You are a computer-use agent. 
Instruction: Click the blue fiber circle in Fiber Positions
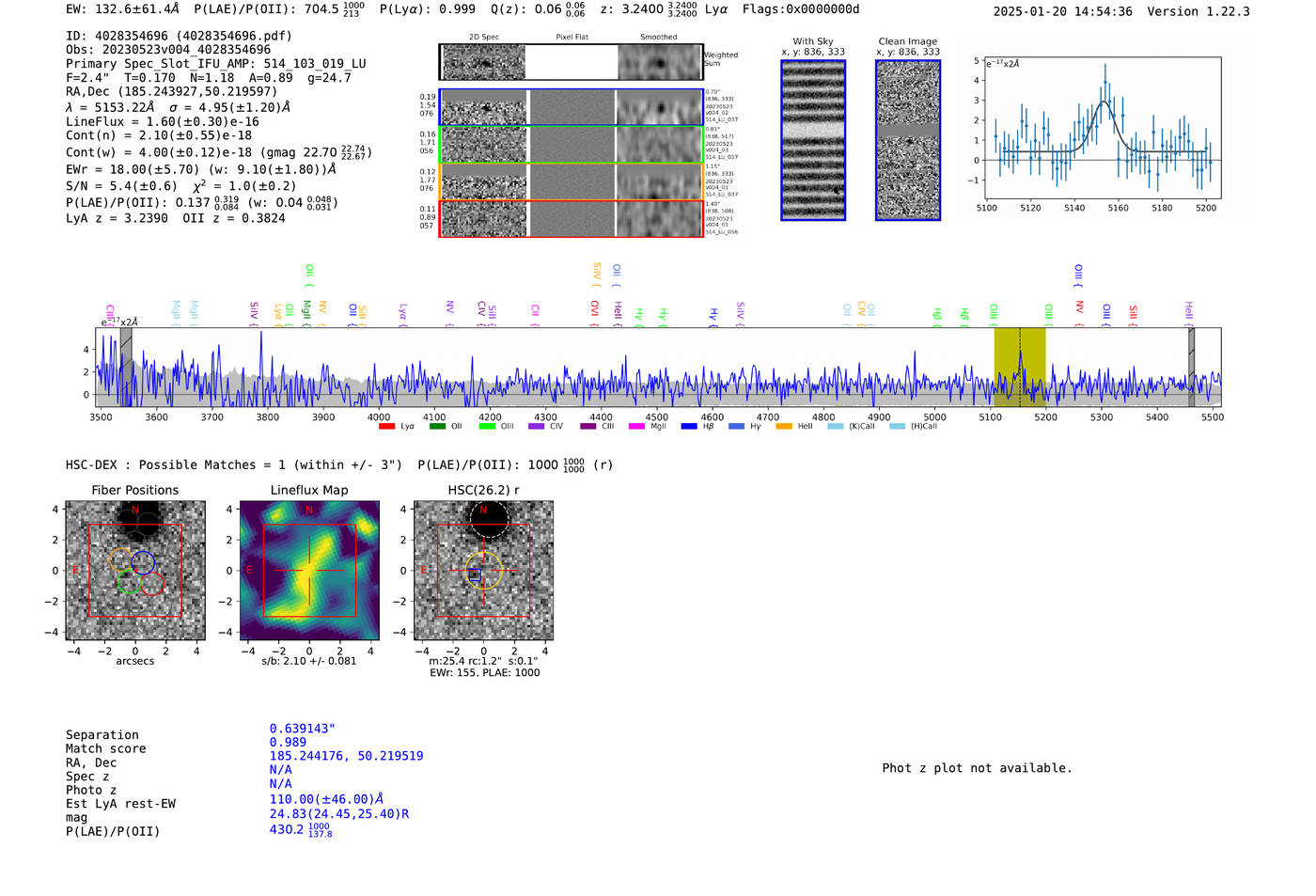pos(143,562)
